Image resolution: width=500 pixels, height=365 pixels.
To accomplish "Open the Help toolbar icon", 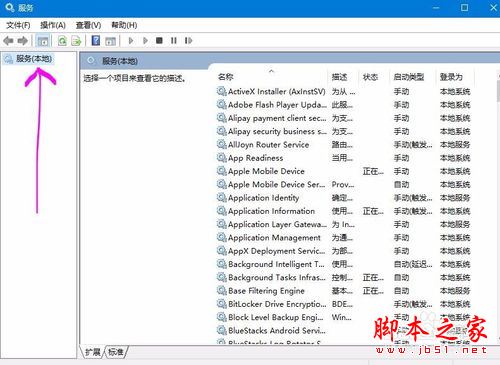I will tap(96, 41).
